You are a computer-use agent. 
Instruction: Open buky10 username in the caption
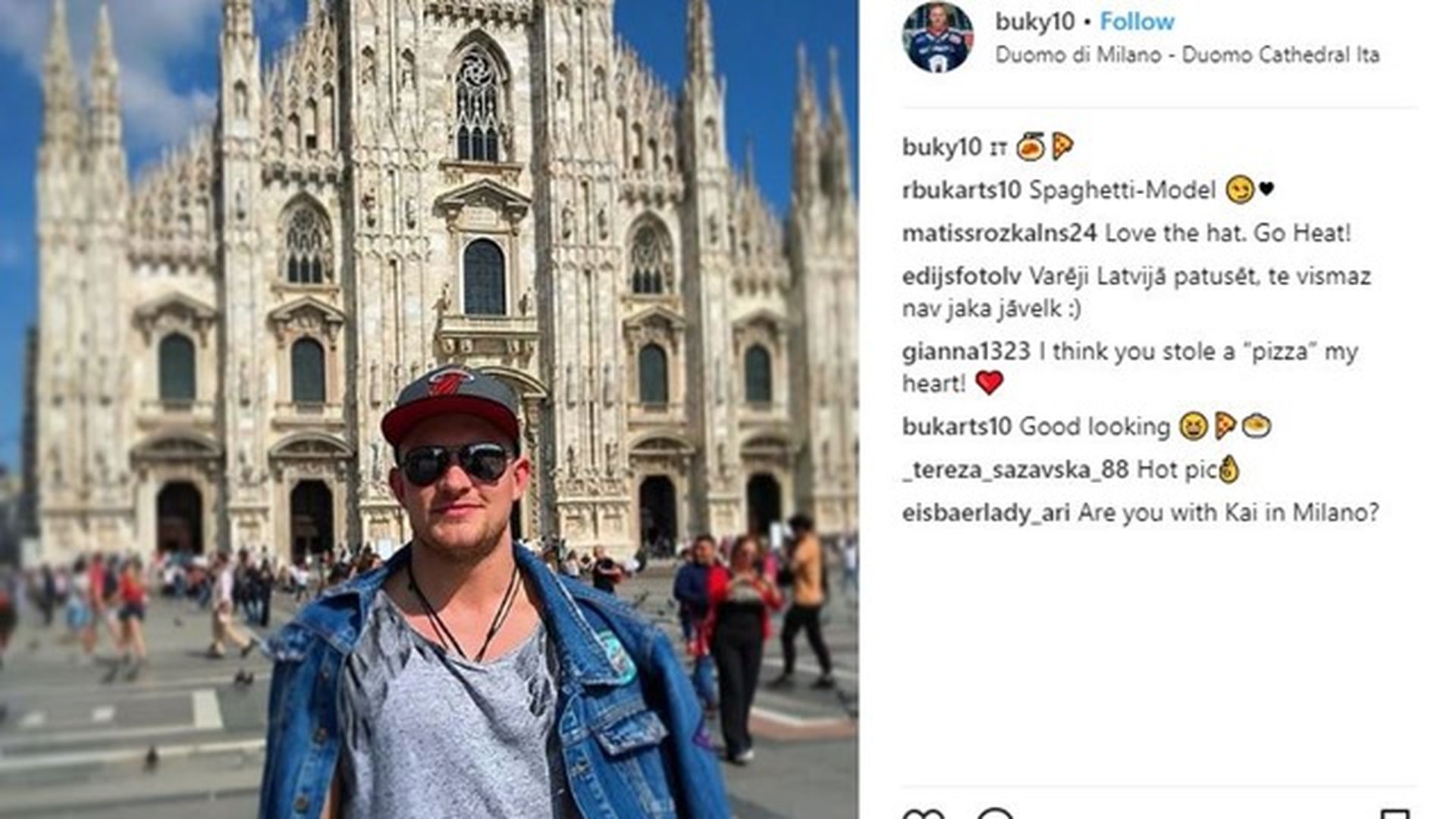pyautogui.click(x=941, y=147)
